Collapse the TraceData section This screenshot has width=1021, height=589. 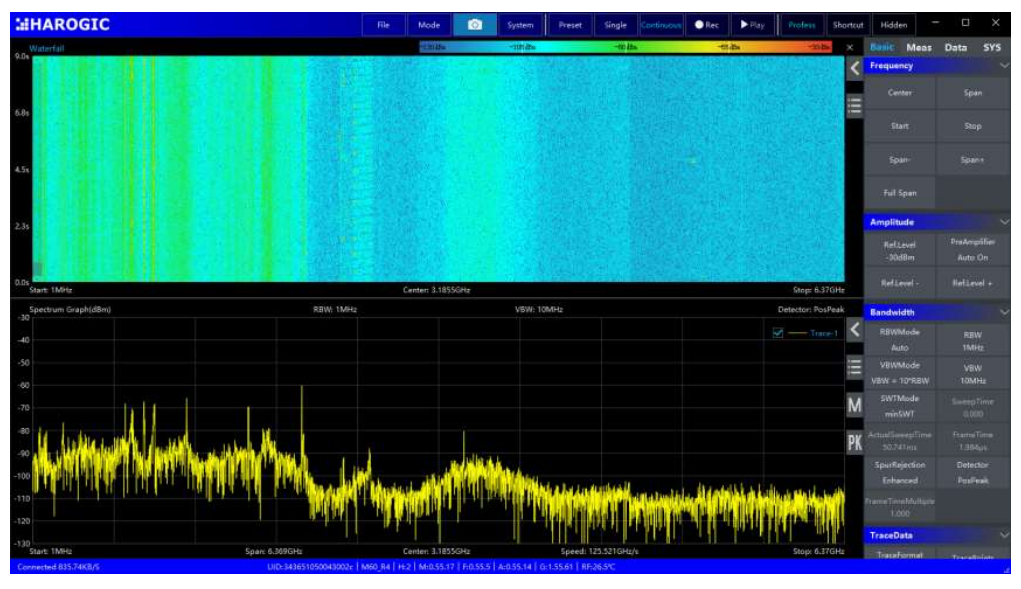1004,535
